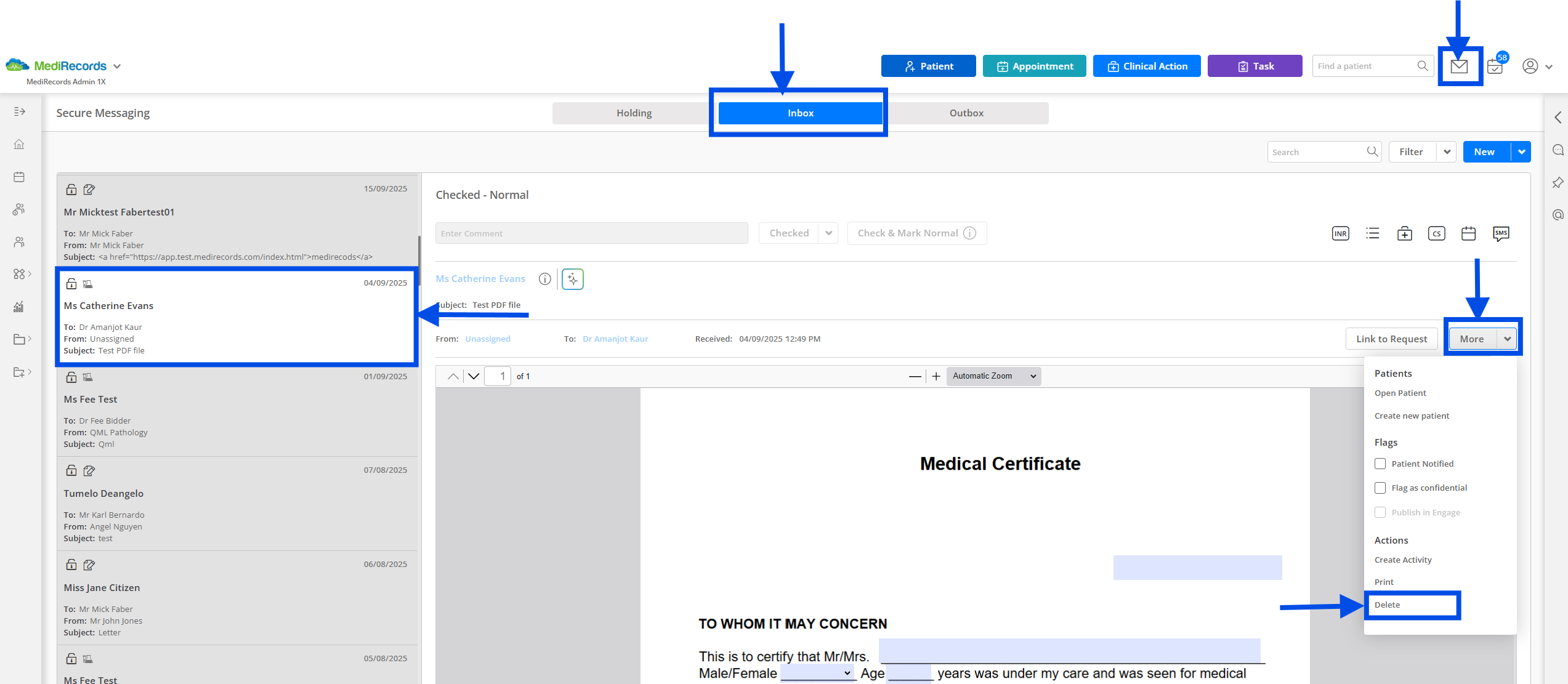The width and height of the screenshot is (1568, 684).
Task: Expand the MediRecords logo dropdown arrow
Action: click(117, 66)
